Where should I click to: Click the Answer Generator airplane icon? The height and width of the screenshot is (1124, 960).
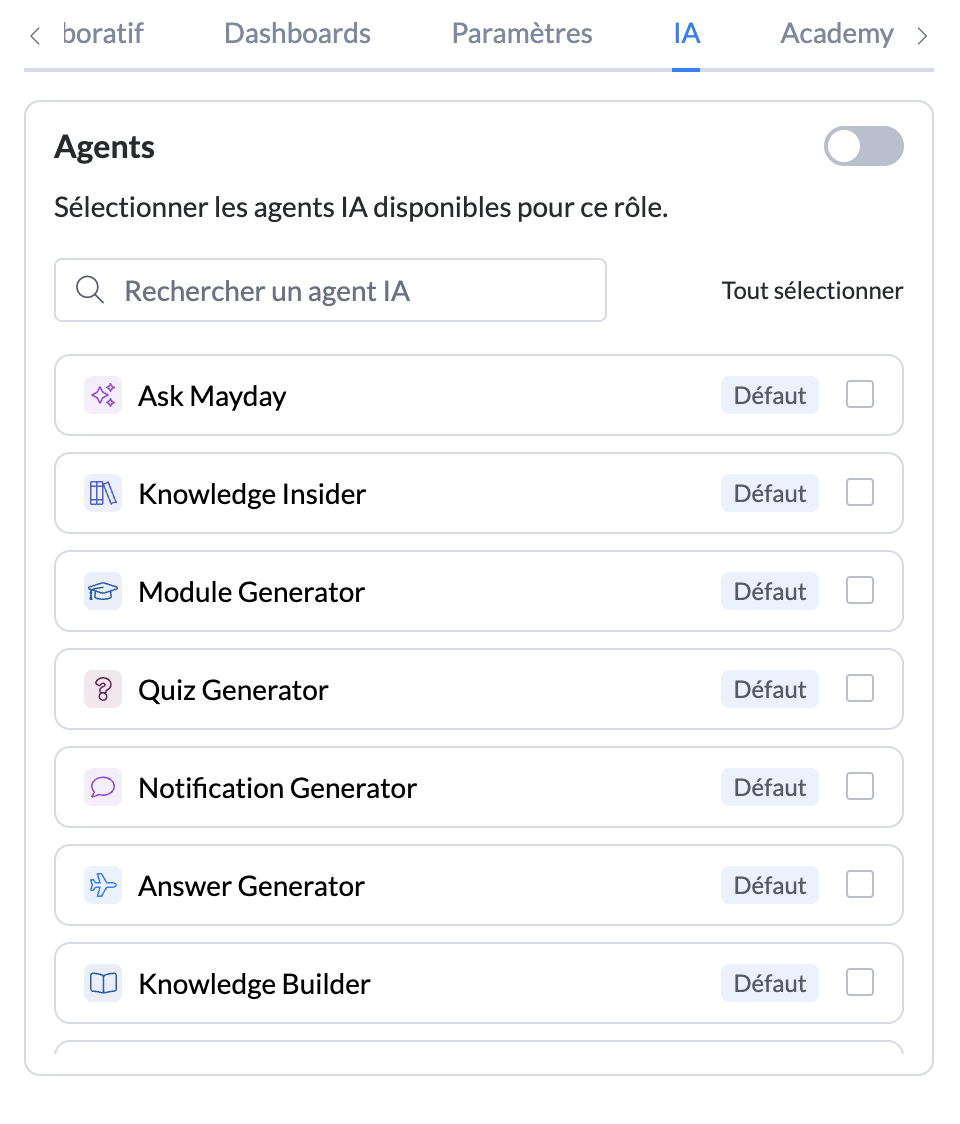pyautogui.click(x=103, y=886)
